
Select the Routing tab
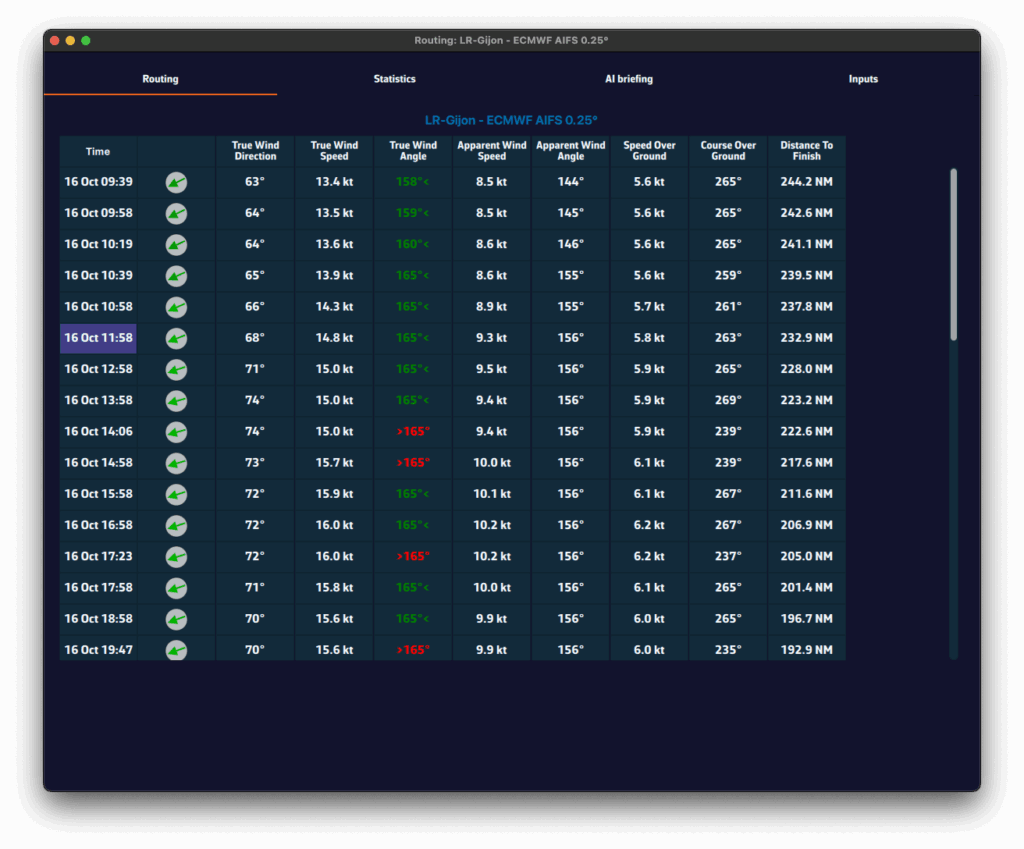[x=160, y=79]
